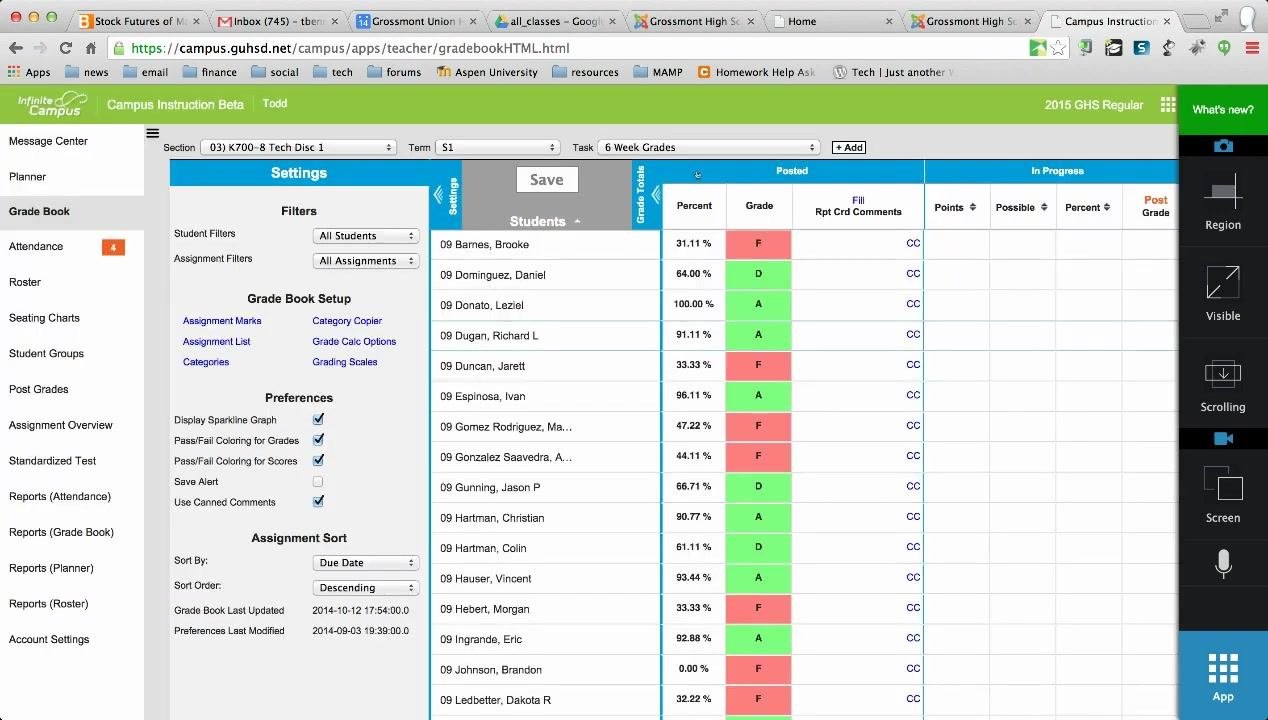The height and width of the screenshot is (720, 1268).
Task: Open the Assignment Filters dropdown
Action: [366, 261]
